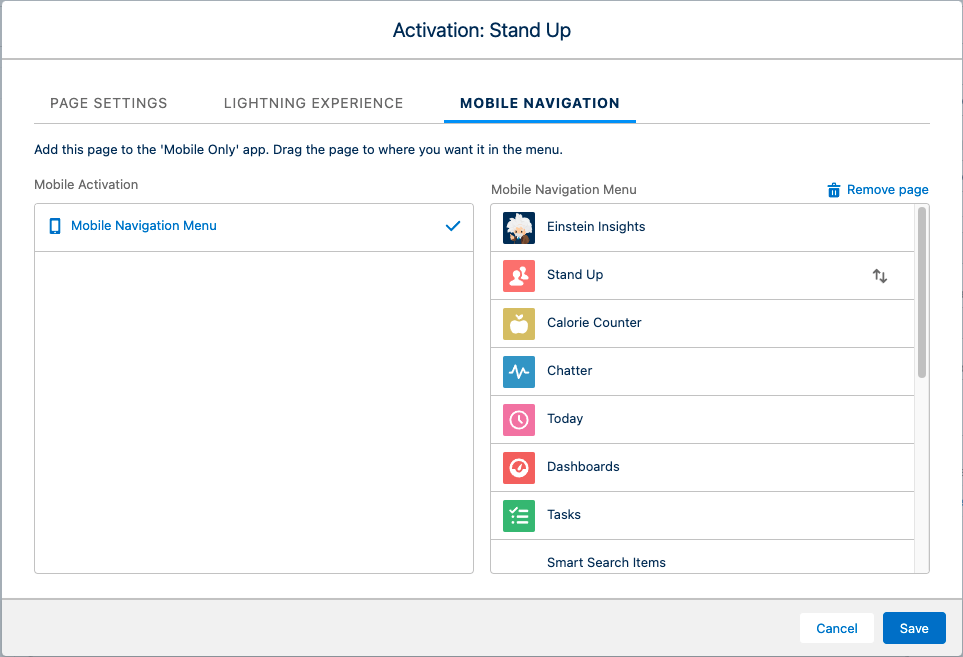
Task: Toggle the Mobile Navigation Menu checkmark
Action: (x=453, y=226)
